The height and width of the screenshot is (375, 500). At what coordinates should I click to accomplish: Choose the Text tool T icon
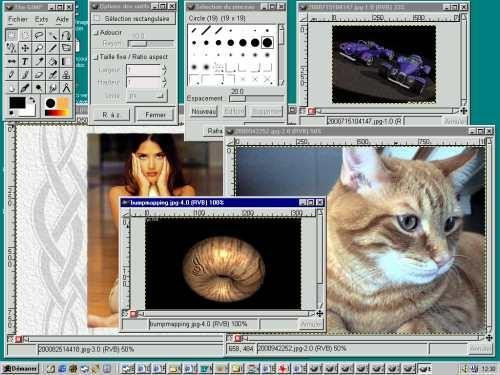click(25, 62)
